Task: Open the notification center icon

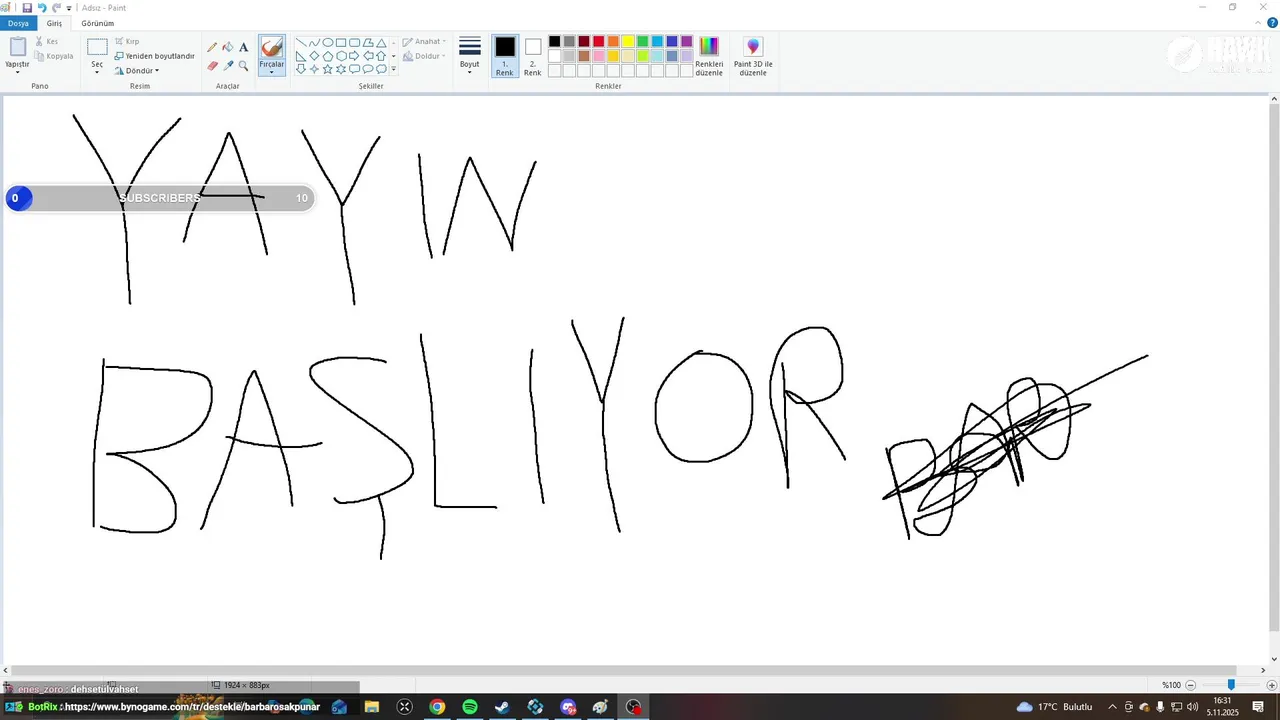Action: (1258, 707)
